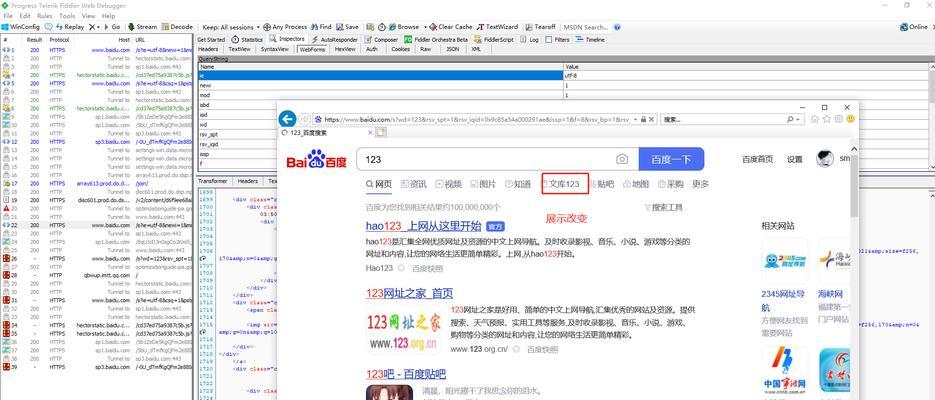Click the comment bubble icon in Fiddler toolbar
This screenshot has width=935, height=400.
tap(48, 27)
